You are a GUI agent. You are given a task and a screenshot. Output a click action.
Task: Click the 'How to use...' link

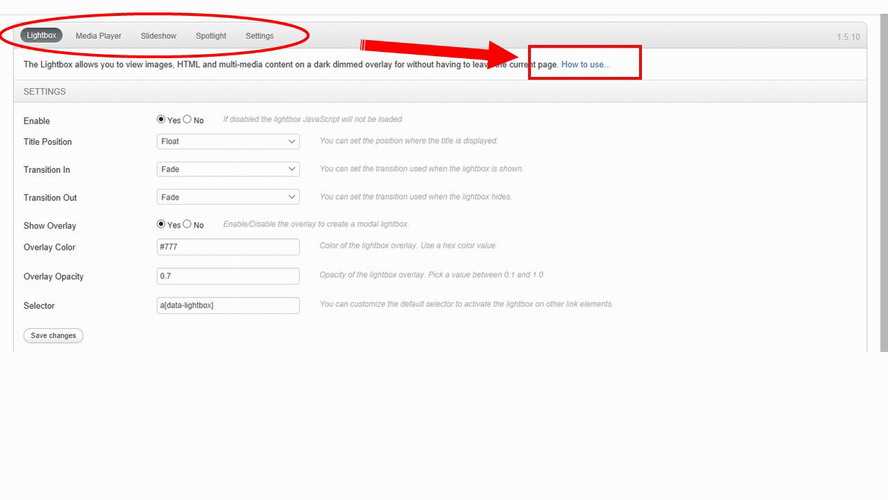pyautogui.click(x=585, y=65)
